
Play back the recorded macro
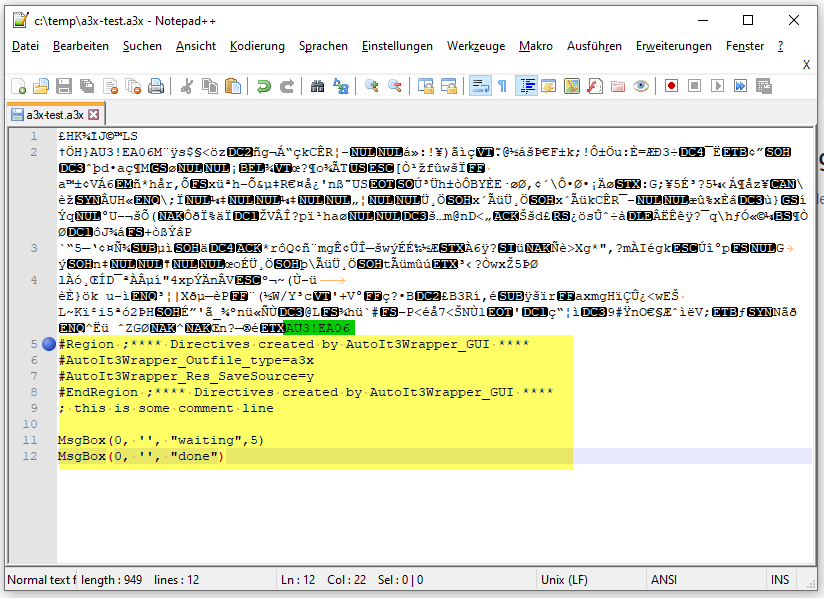[x=717, y=86]
